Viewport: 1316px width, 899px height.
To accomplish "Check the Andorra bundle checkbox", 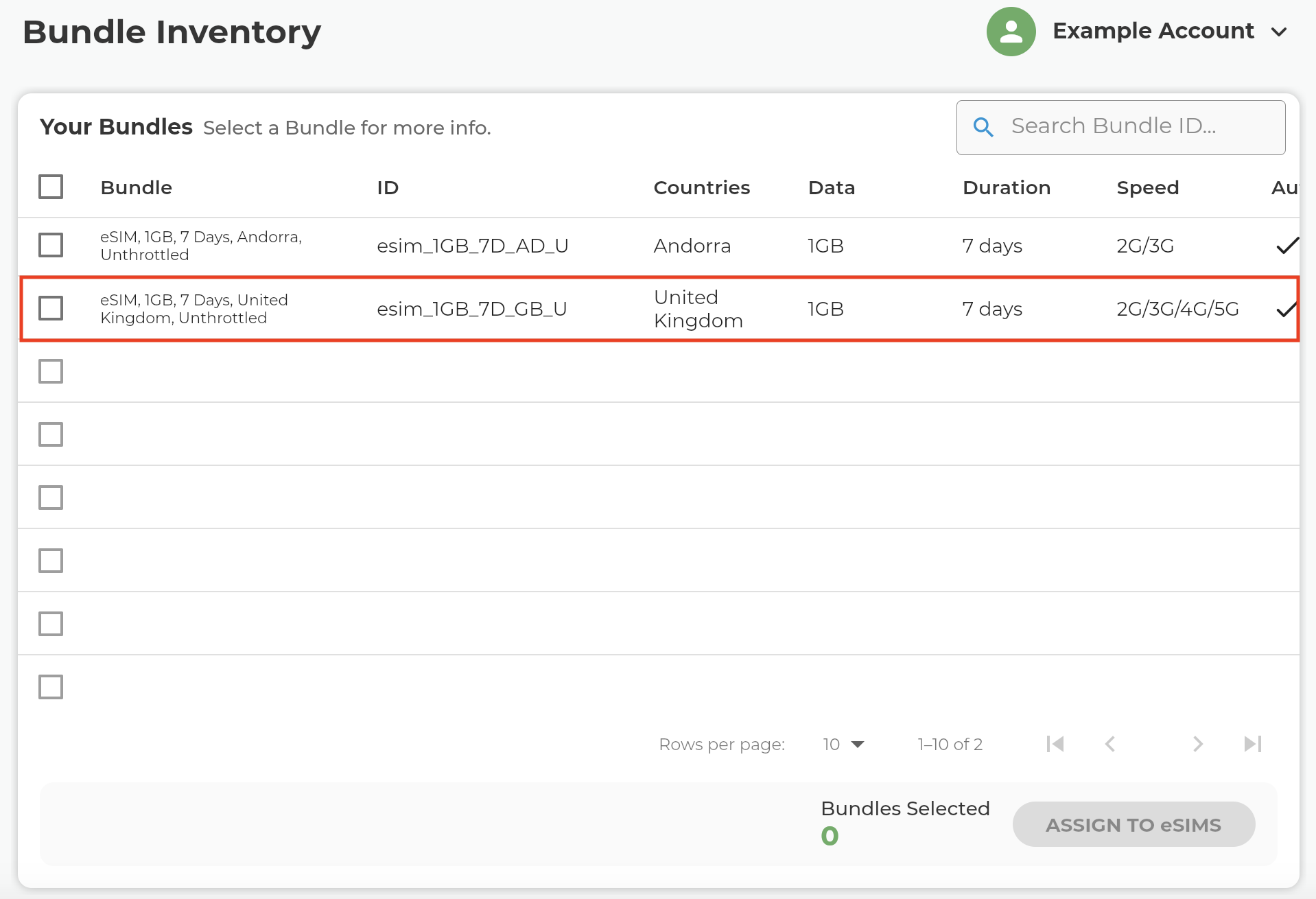I will tap(51, 245).
